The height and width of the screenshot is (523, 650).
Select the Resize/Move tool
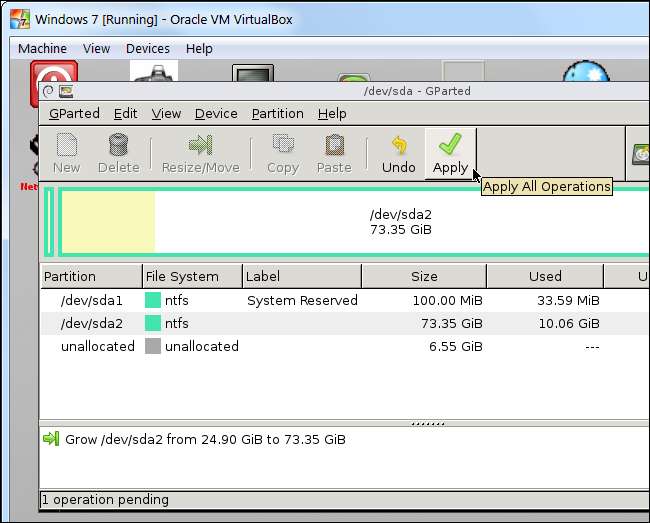click(200, 153)
